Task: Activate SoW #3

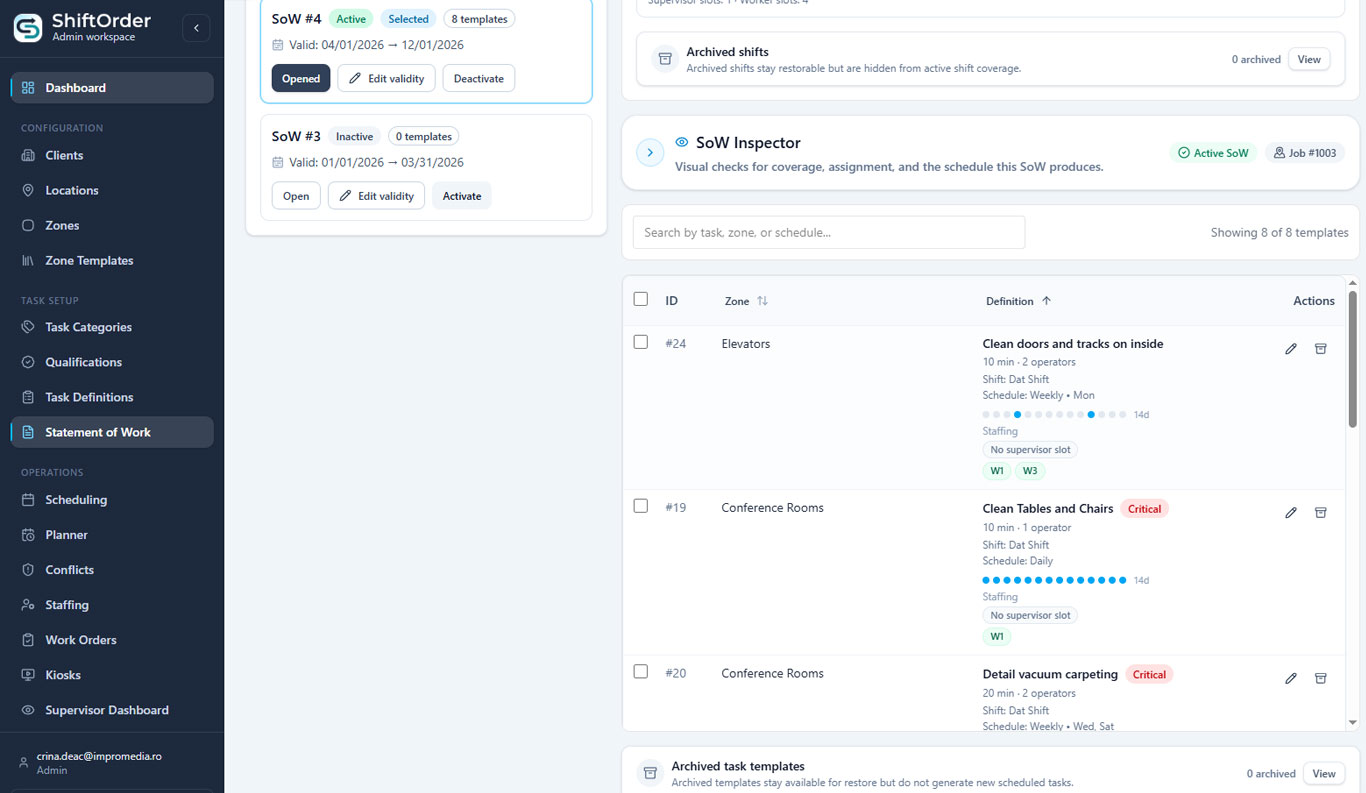Action: pos(462,196)
